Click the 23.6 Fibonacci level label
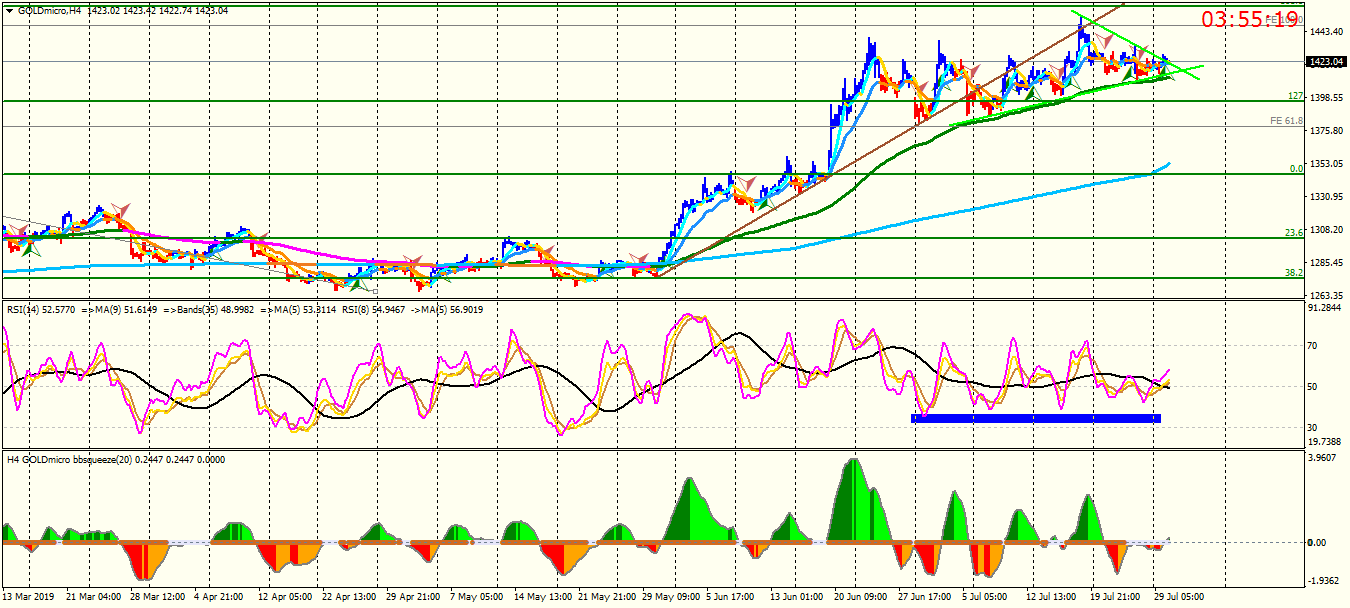This screenshot has height=608, width=1350. tap(1294, 233)
